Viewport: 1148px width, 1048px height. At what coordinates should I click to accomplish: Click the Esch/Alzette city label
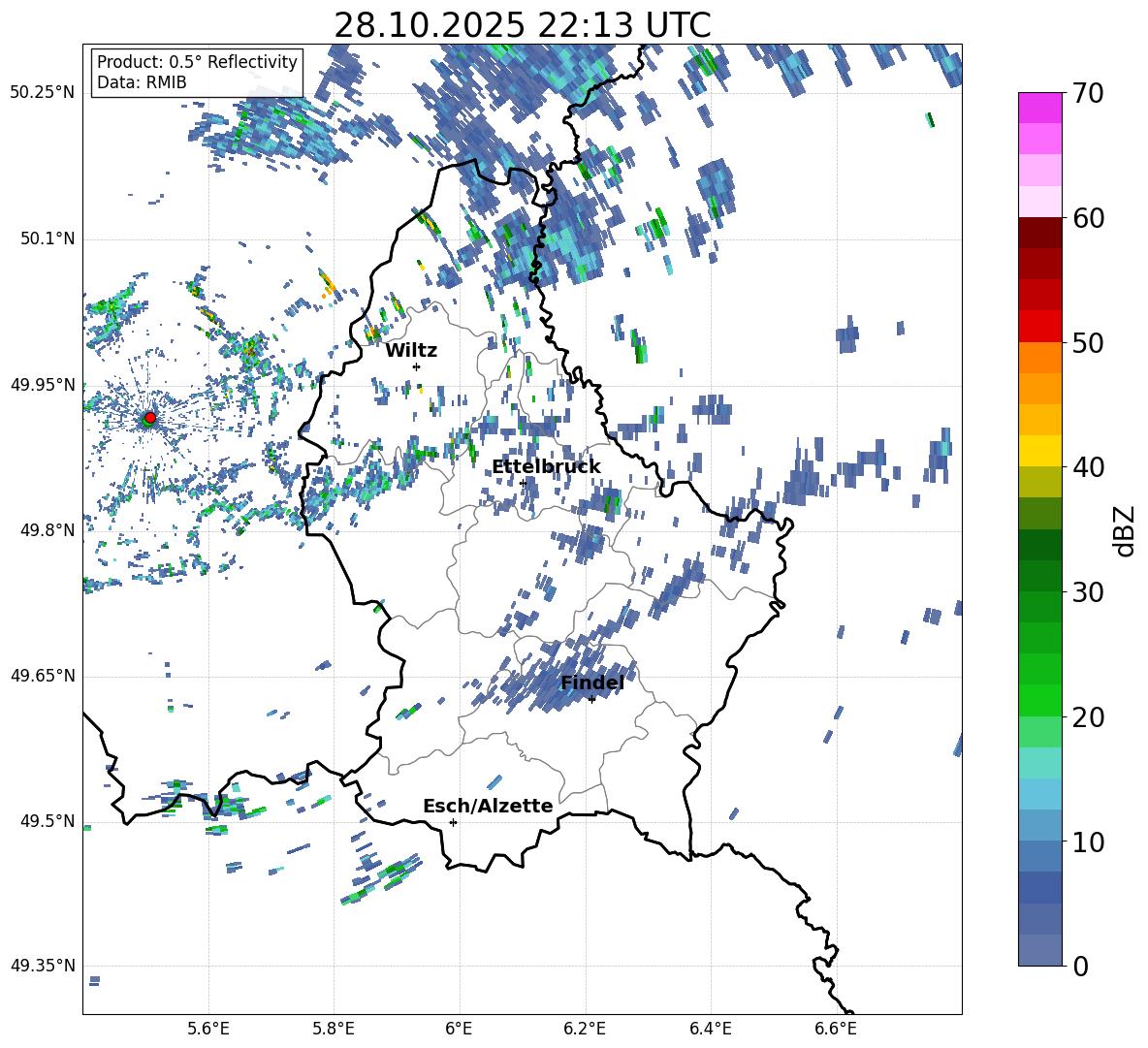pos(488,807)
